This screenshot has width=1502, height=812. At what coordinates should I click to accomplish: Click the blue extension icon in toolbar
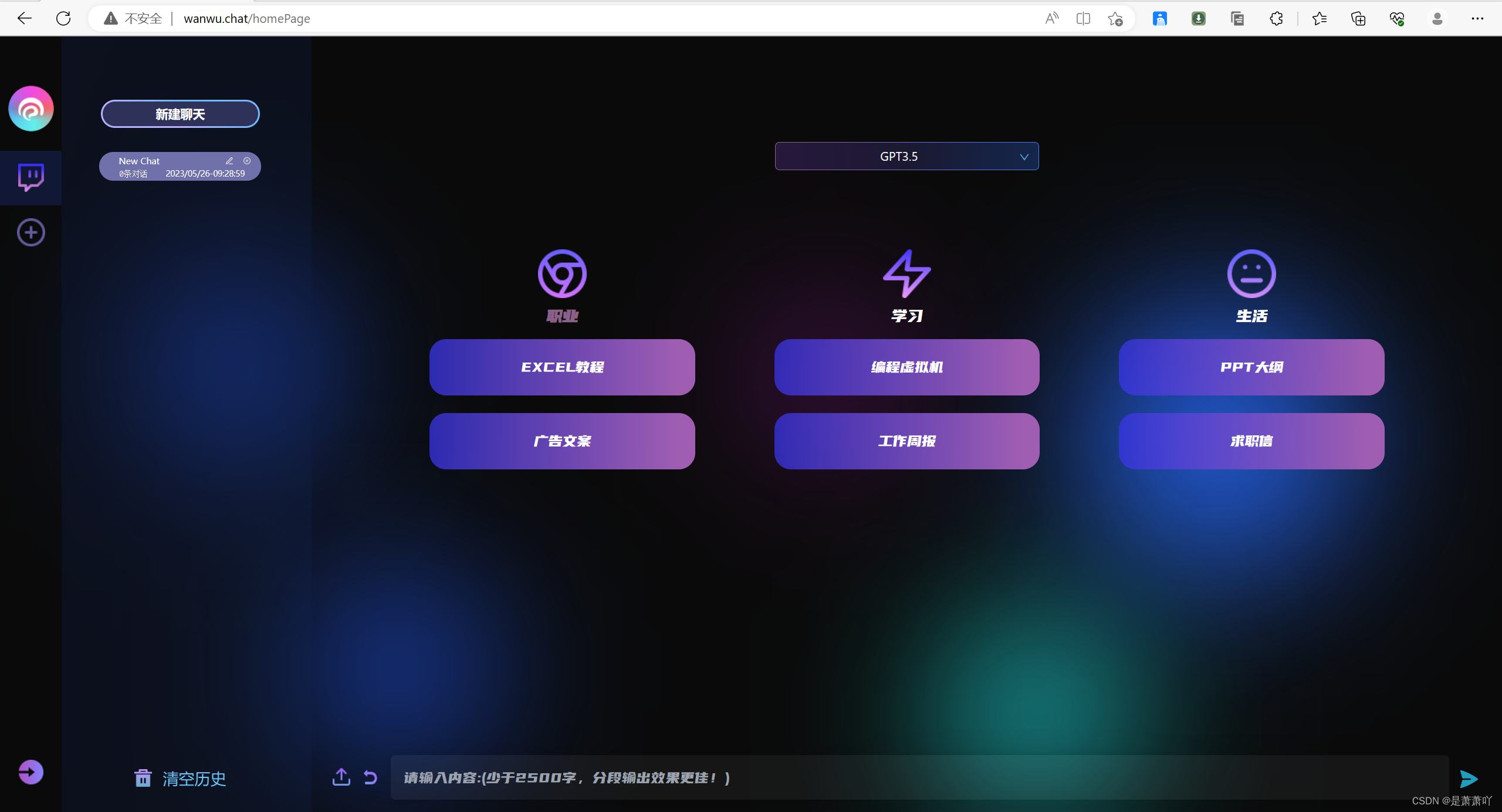click(x=1159, y=19)
